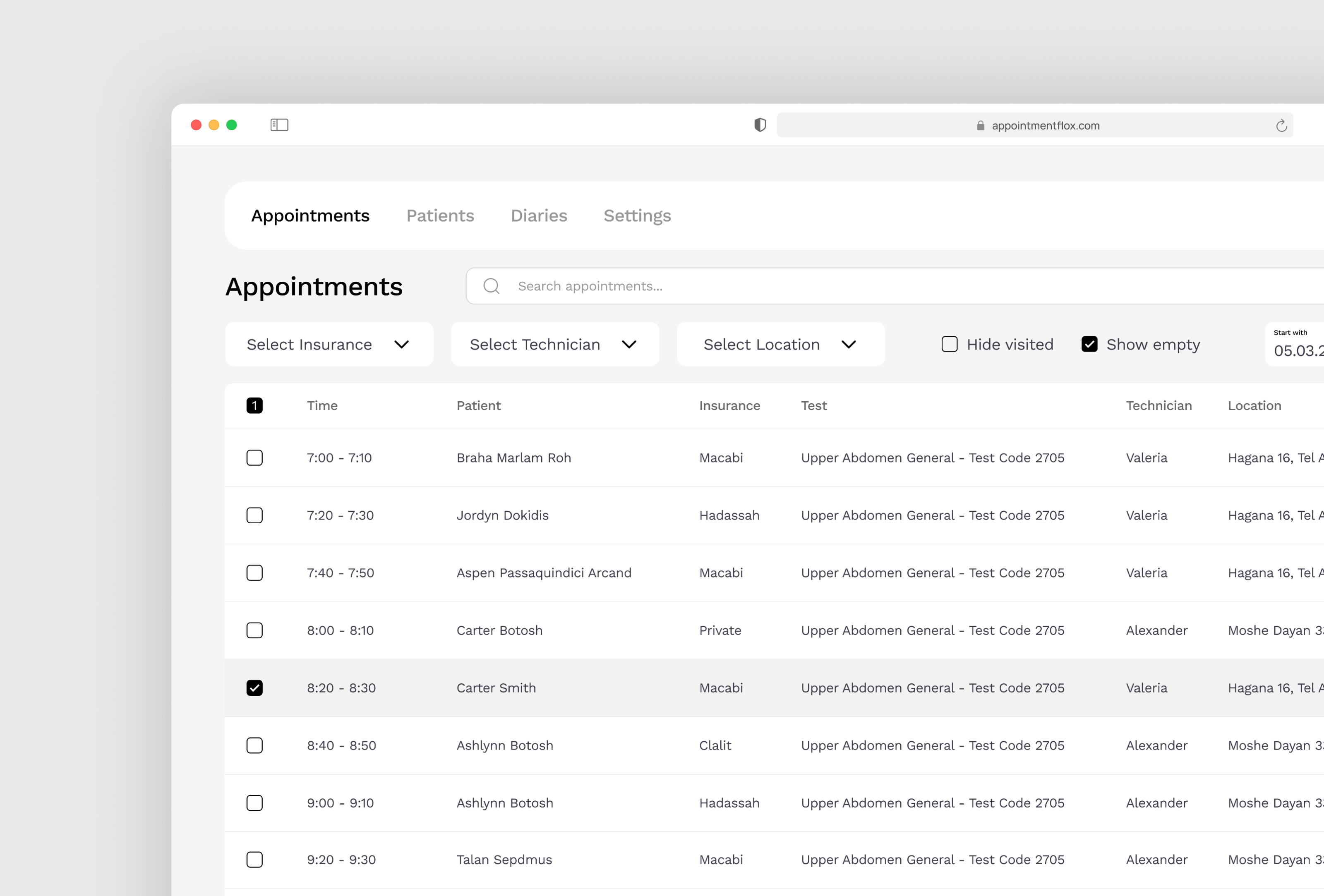Click the shield icon in the browser toolbar
The width and height of the screenshot is (1324, 896).
pos(760,125)
